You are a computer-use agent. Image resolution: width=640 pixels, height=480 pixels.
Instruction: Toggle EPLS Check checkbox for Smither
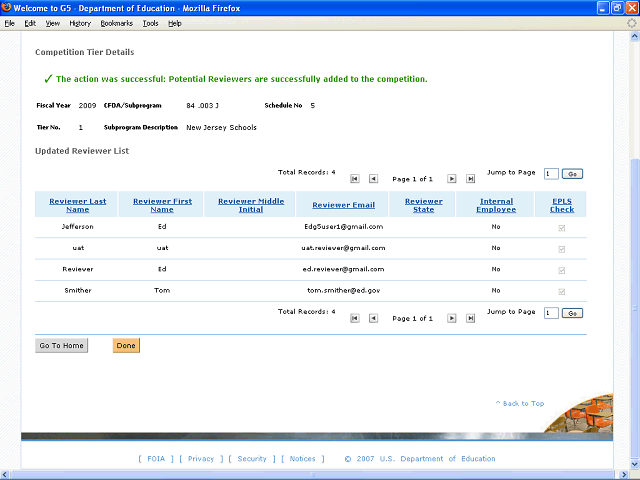pyautogui.click(x=562, y=291)
